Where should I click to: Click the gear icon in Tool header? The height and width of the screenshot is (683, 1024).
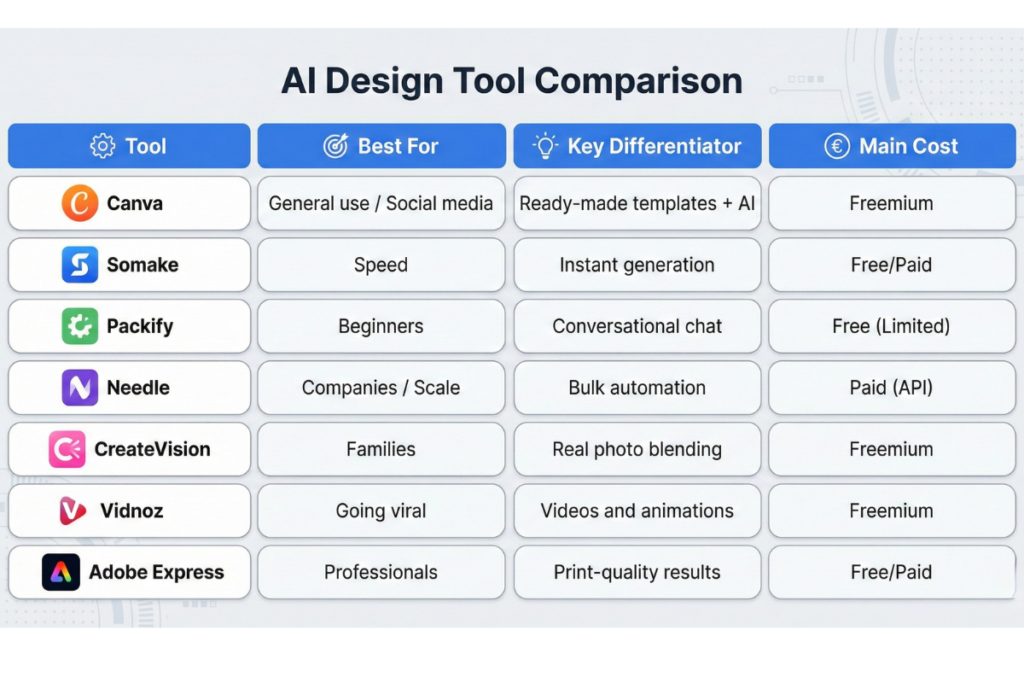(x=102, y=146)
